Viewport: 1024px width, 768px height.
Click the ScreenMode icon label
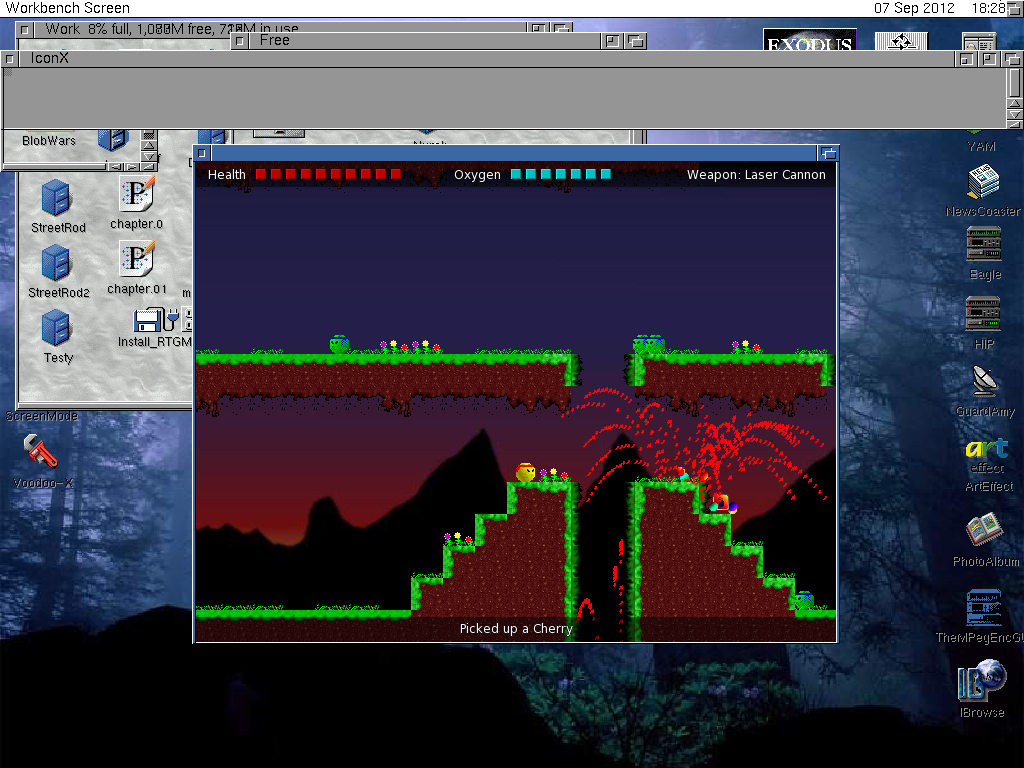pos(42,416)
